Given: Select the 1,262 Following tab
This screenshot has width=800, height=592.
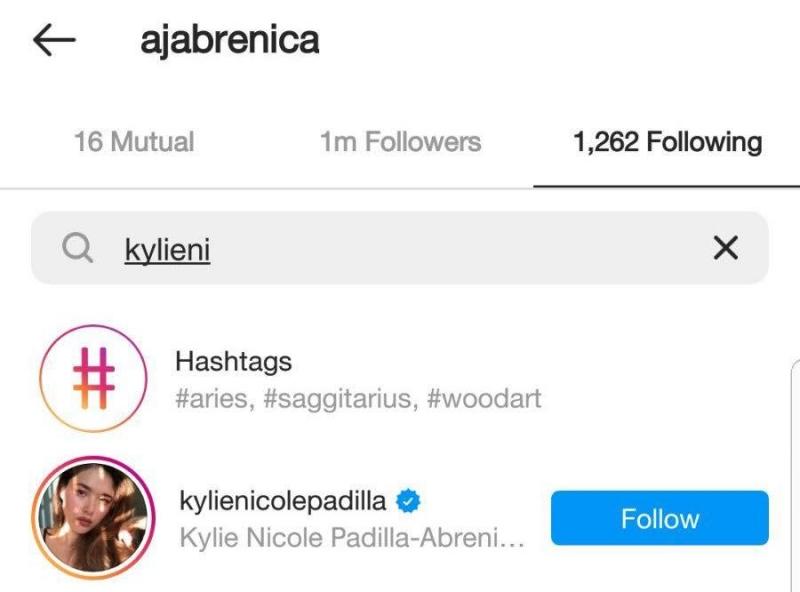Looking at the screenshot, I should [667, 141].
